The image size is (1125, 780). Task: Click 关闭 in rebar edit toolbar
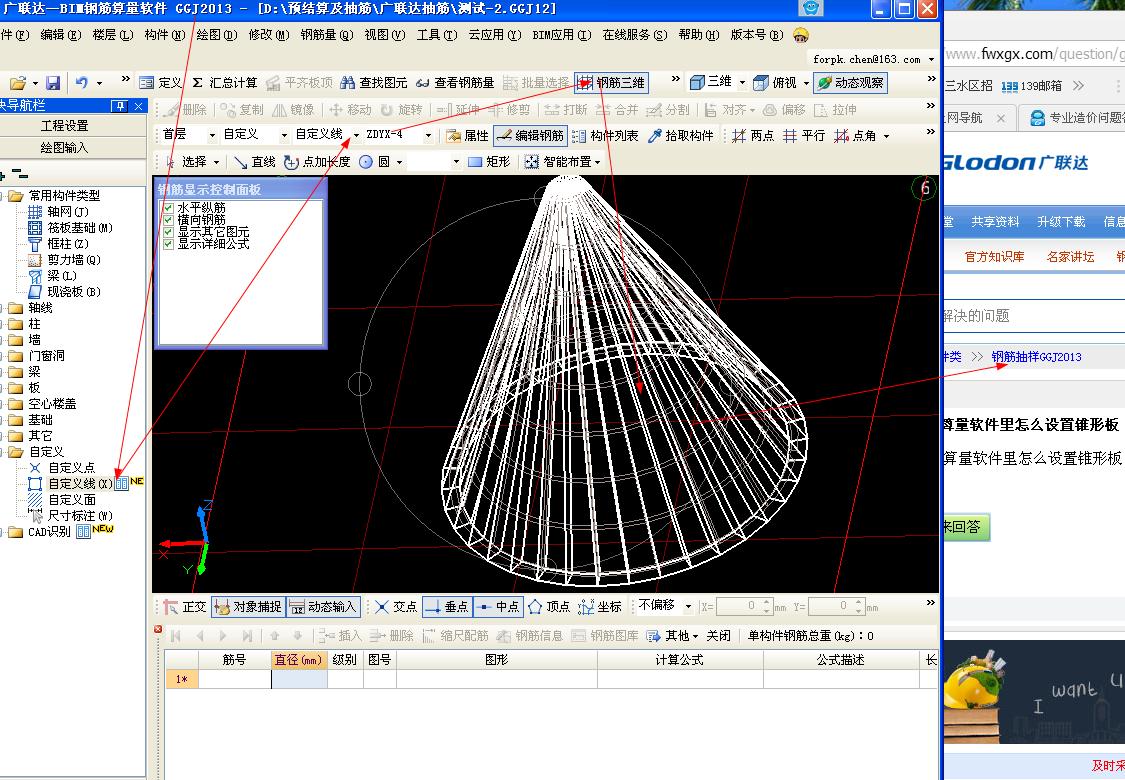click(x=718, y=636)
